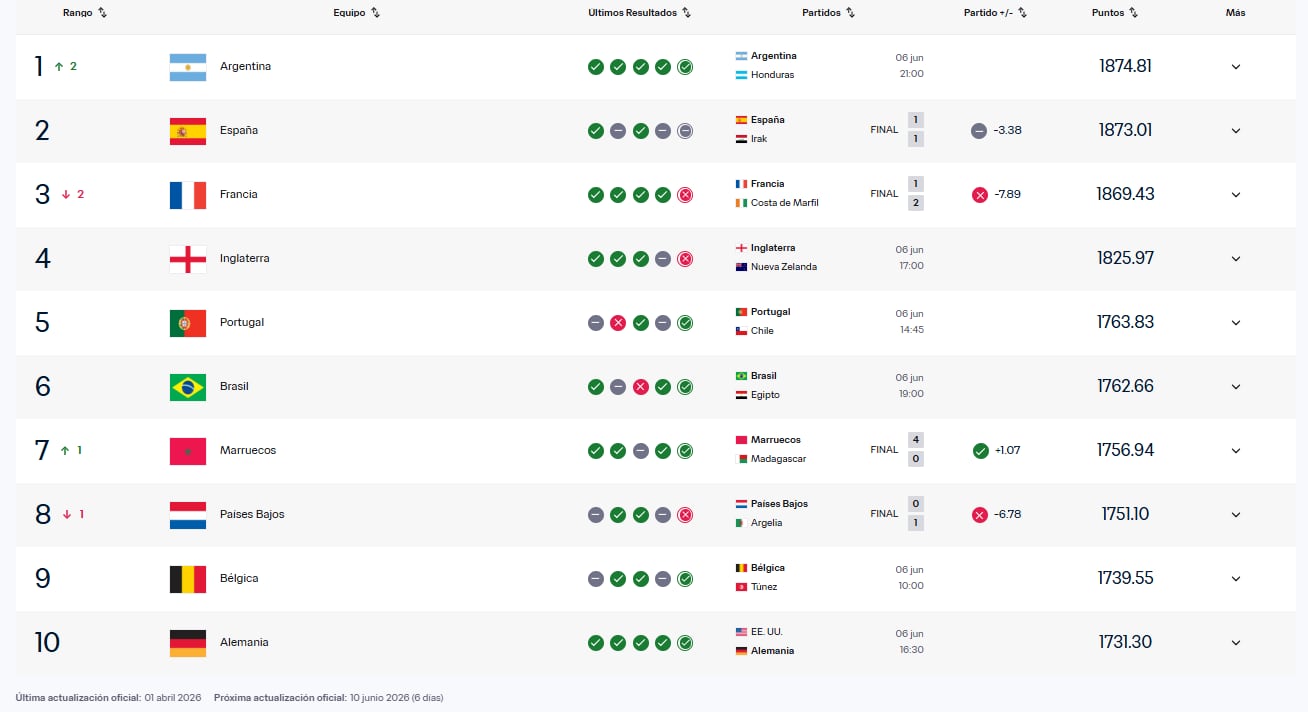1308x712 pixels.
Task: Click the España flag icon
Action: tap(188, 131)
